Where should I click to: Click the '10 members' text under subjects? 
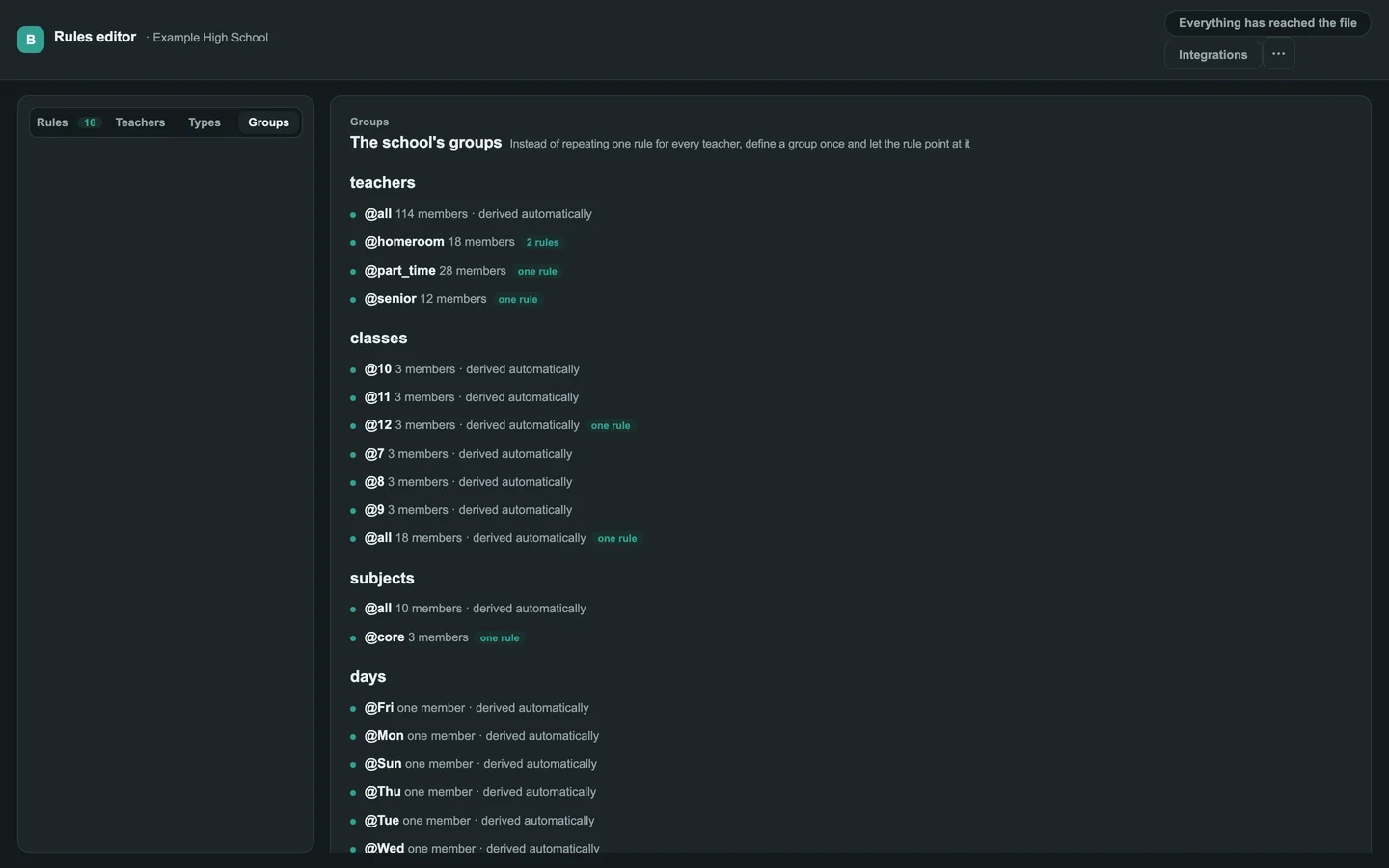(x=428, y=609)
